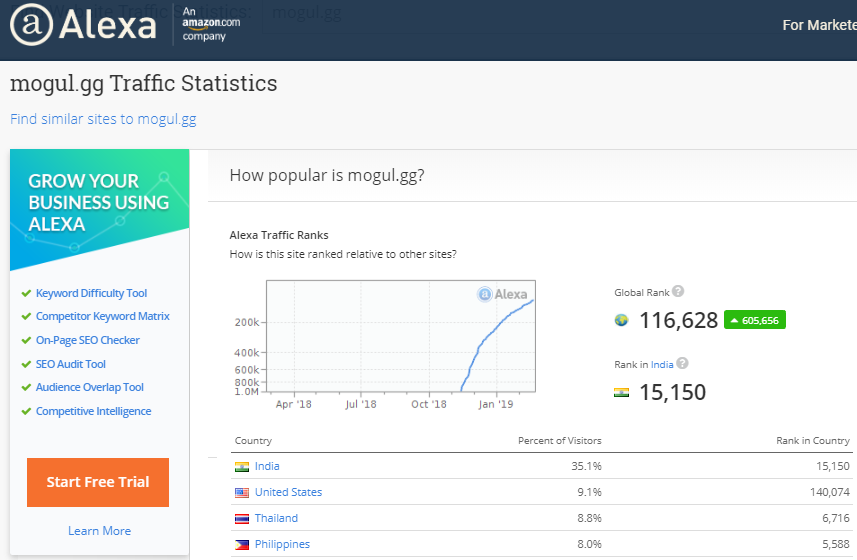Click the Start Free Trial button
857x560 pixels.
(x=98, y=482)
